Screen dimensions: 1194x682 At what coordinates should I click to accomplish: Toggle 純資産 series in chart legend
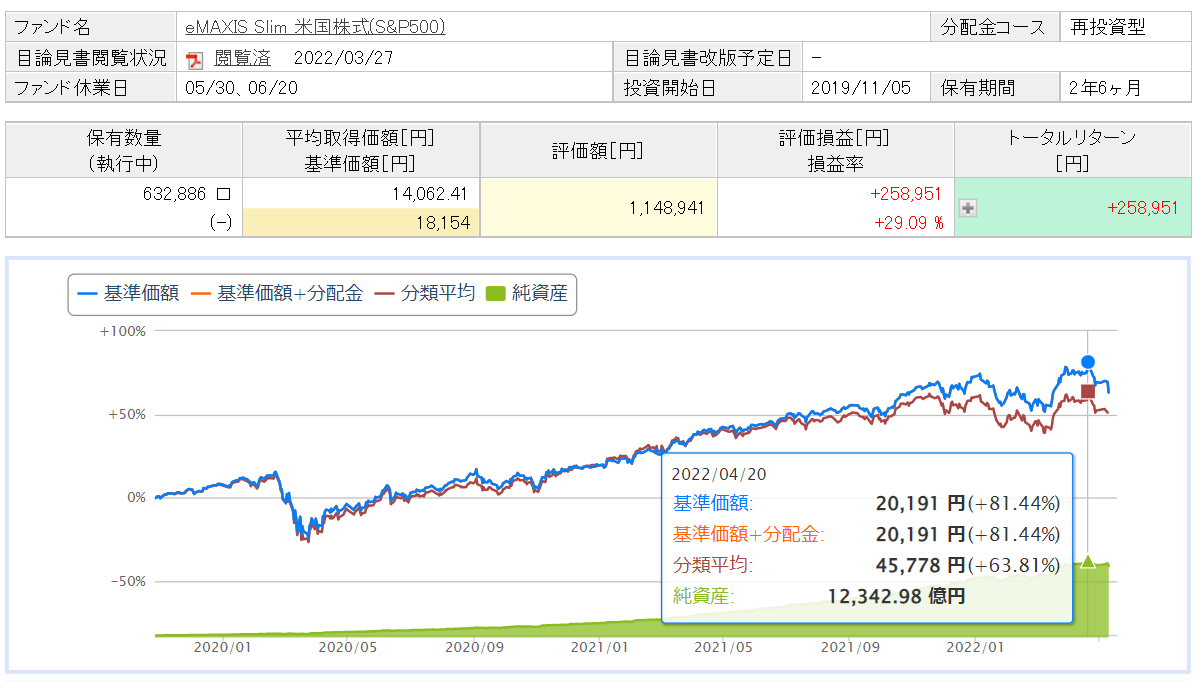[527, 293]
